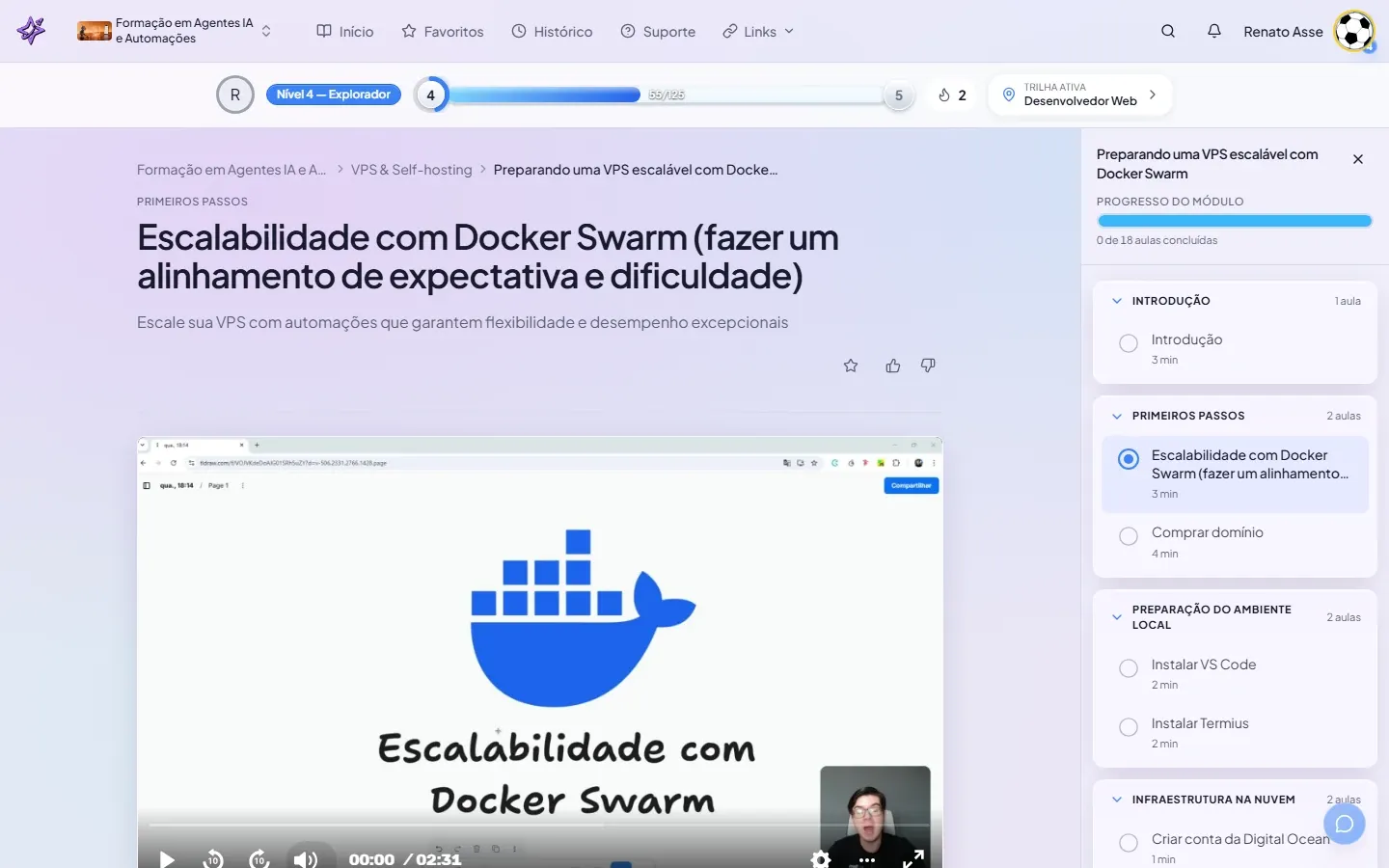This screenshot has width=1389, height=868.
Task: Enter video fullscreen mode
Action: [x=913, y=857]
